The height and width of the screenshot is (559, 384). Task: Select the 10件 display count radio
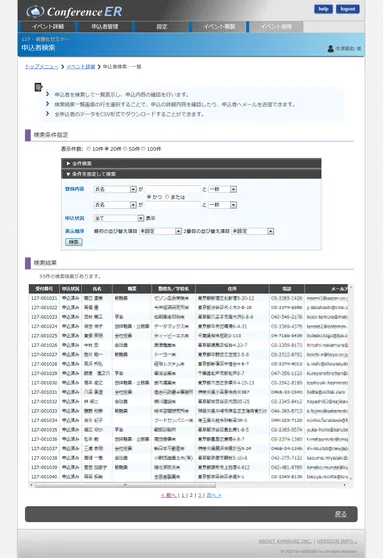click(x=88, y=149)
